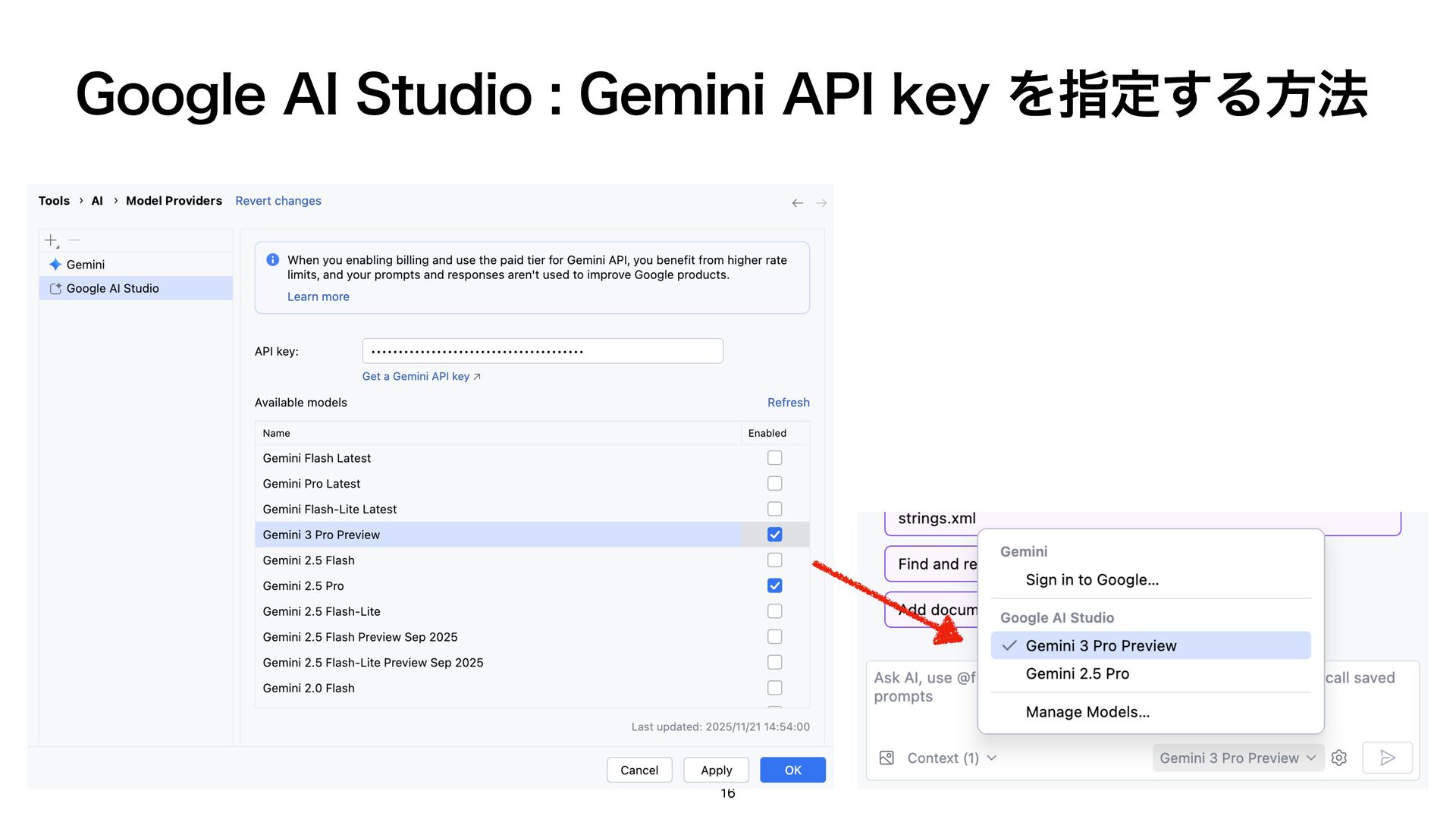
Task: Choose Gemini 2.5 Pro from popup menu
Action: tap(1077, 673)
